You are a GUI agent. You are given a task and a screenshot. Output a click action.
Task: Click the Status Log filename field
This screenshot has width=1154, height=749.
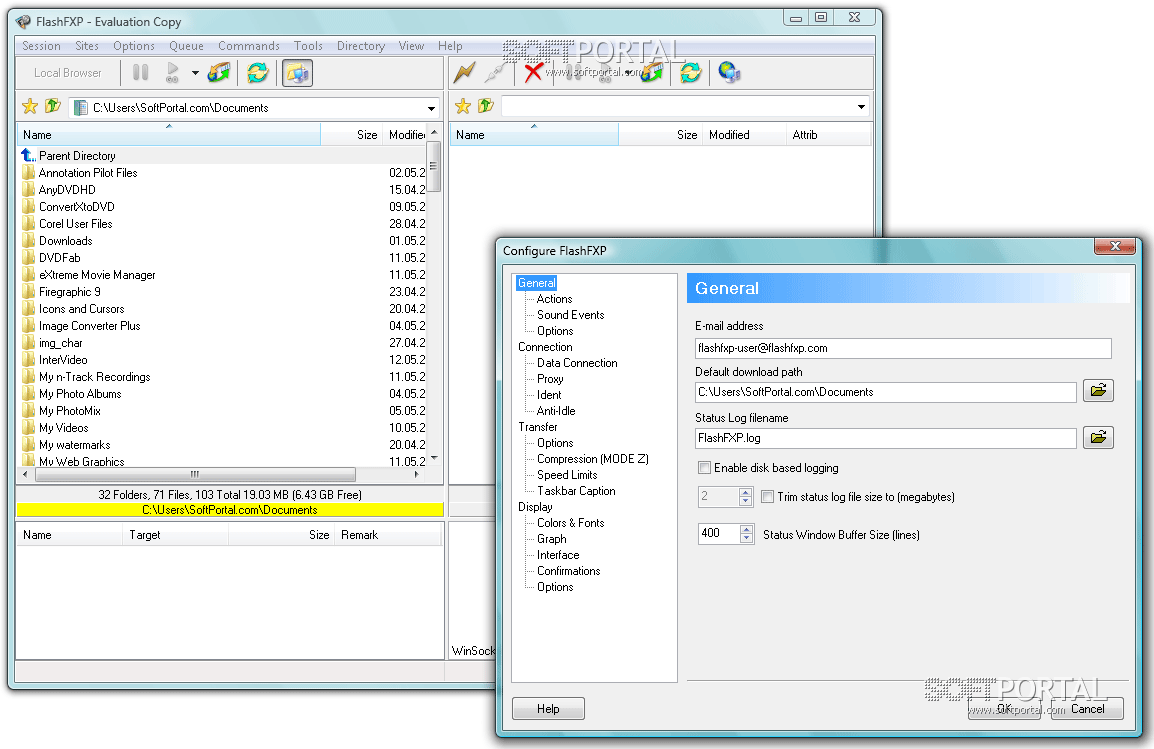click(885, 438)
